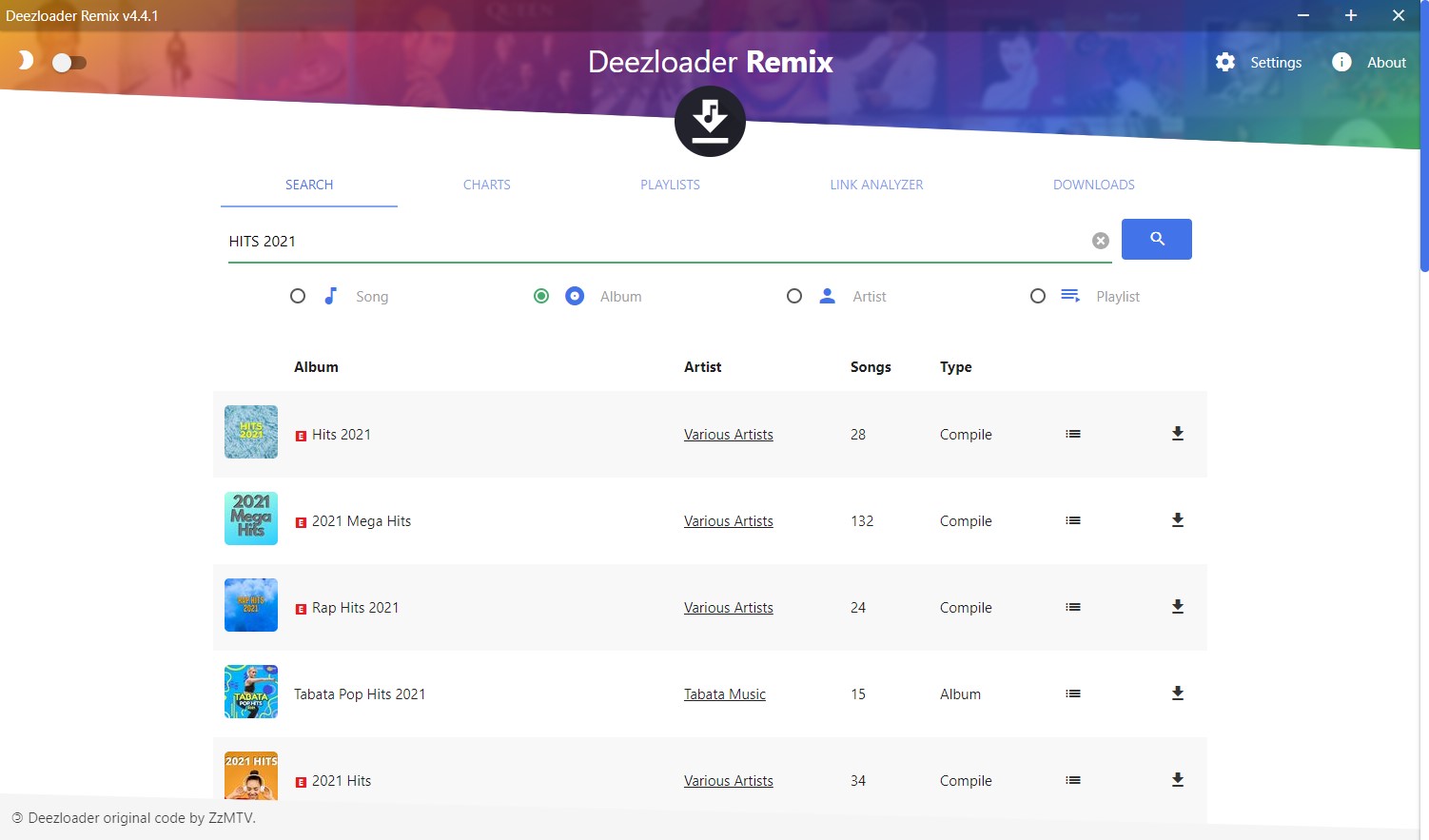Click the 132 songs count
Viewport: 1429px width, 840px height.
(862, 521)
